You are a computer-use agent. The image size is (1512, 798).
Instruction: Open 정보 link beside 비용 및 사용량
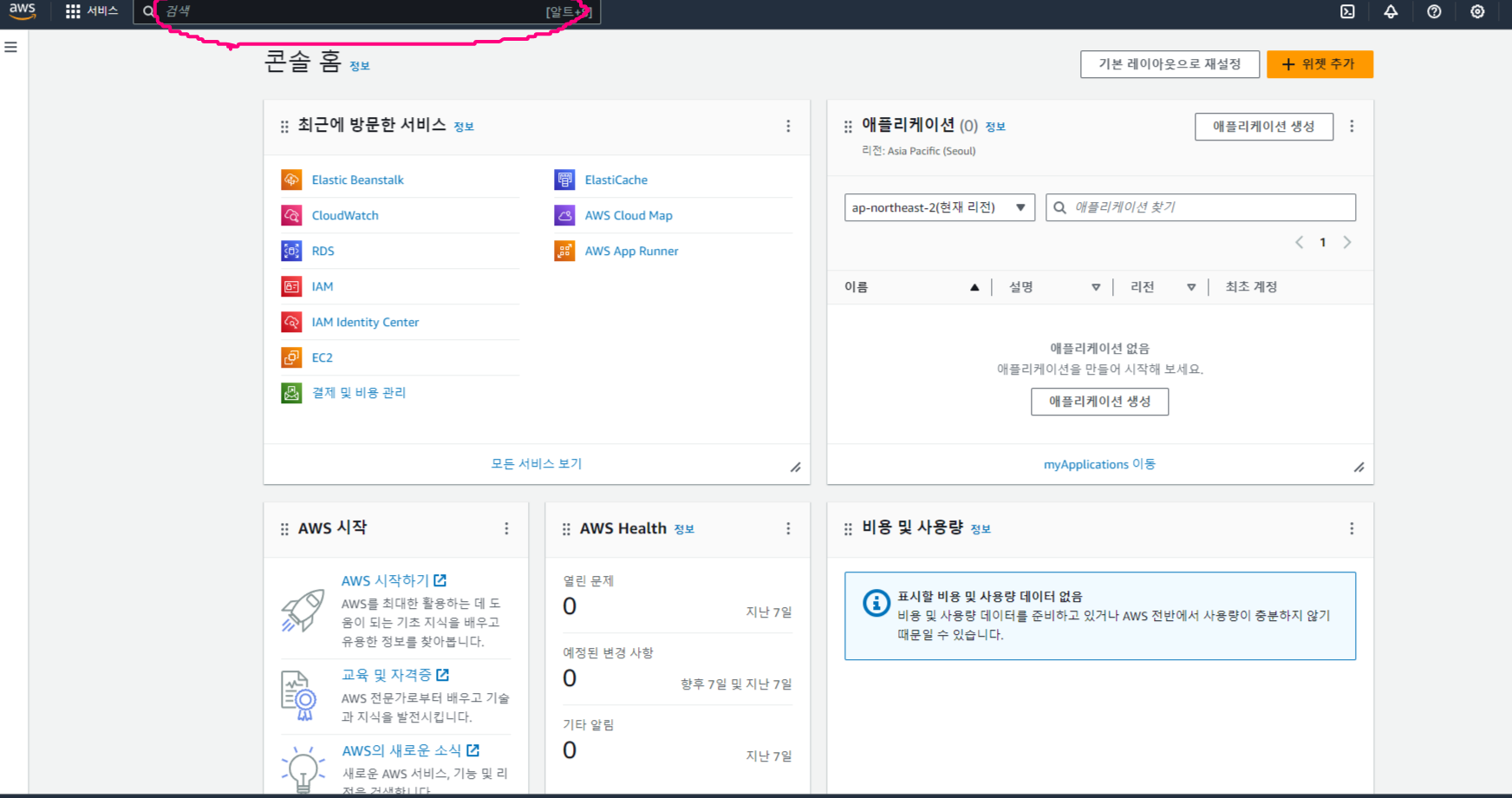[x=981, y=529]
